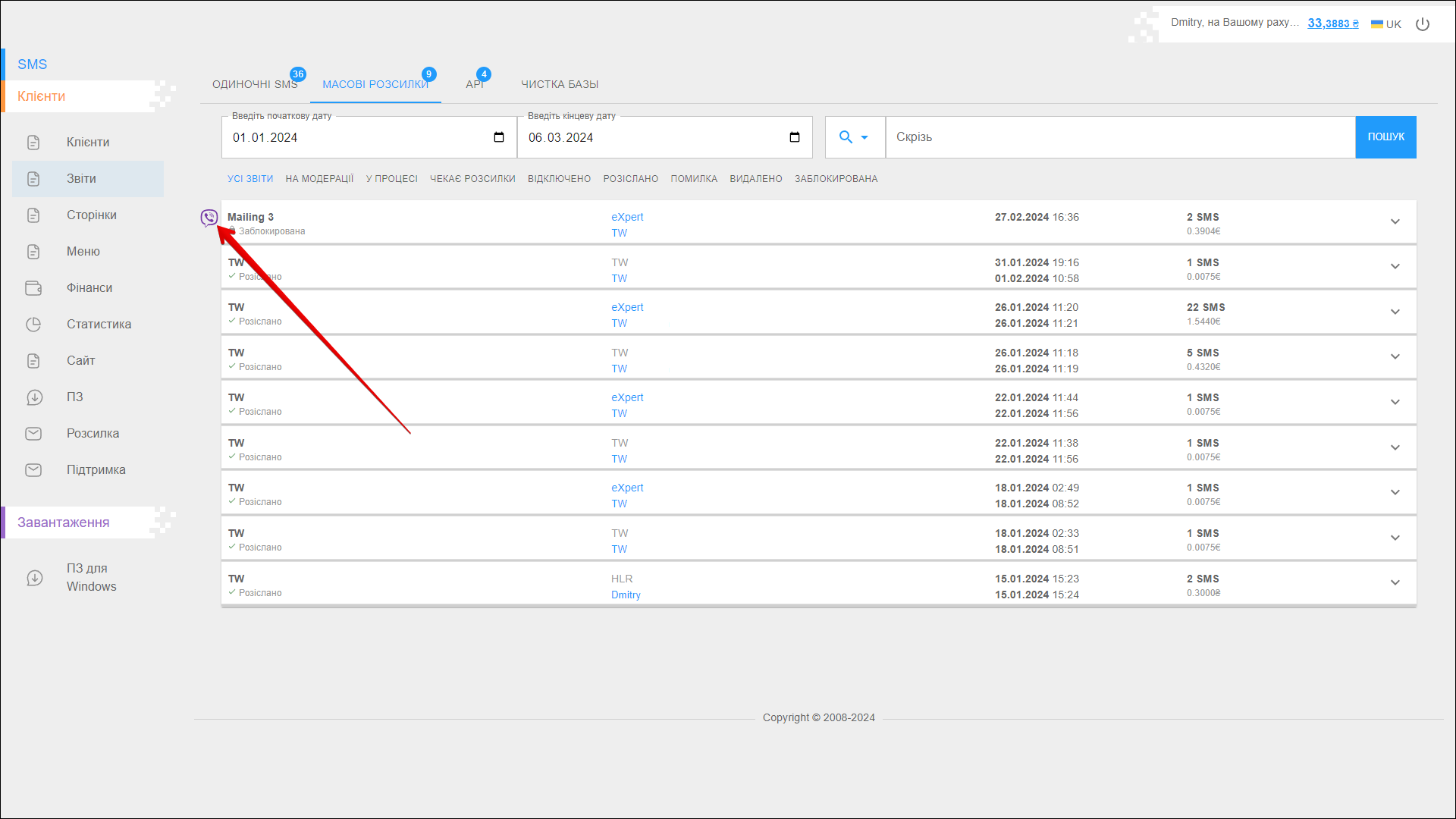Open the account balance 33,3883 link
The height and width of the screenshot is (819, 1456).
pyautogui.click(x=1332, y=24)
